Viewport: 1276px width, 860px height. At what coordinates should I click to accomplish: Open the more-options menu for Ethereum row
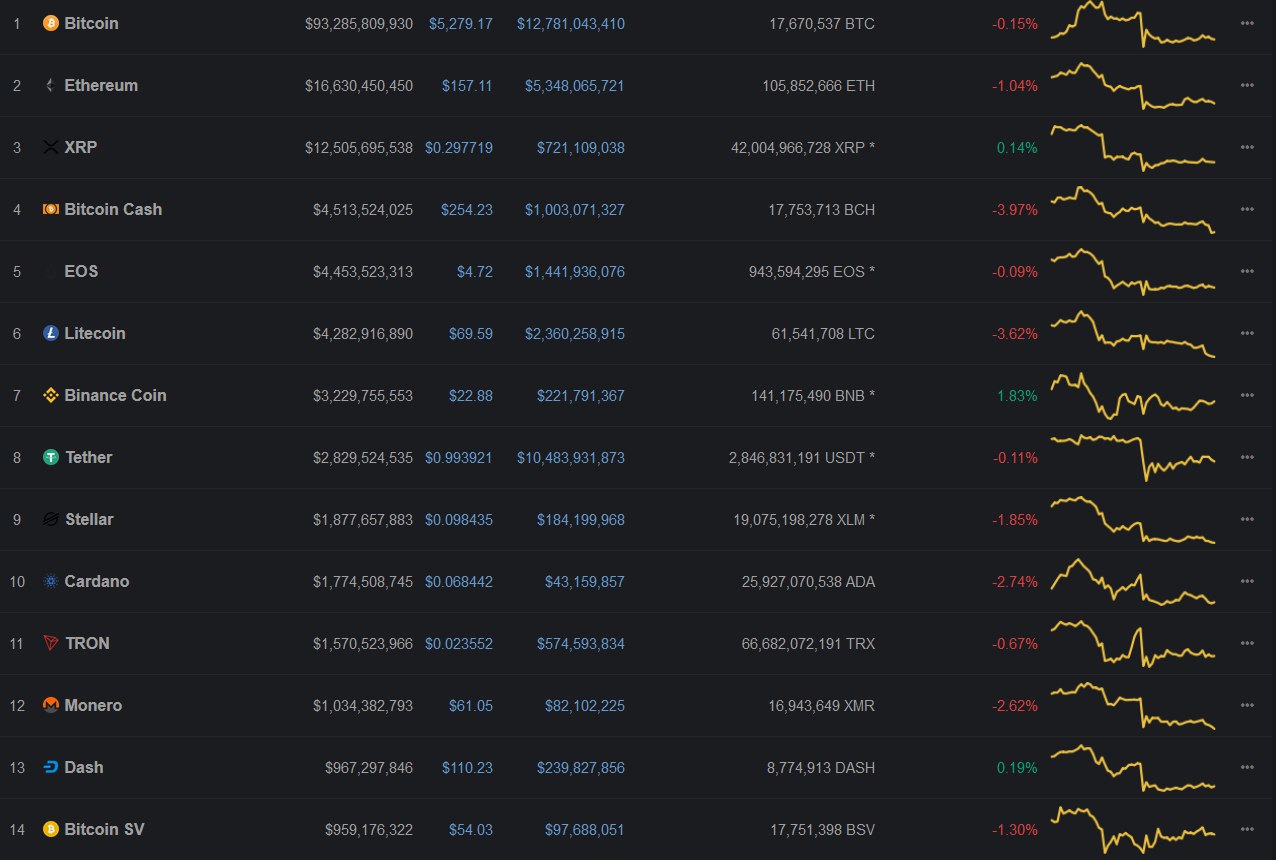[1247, 85]
